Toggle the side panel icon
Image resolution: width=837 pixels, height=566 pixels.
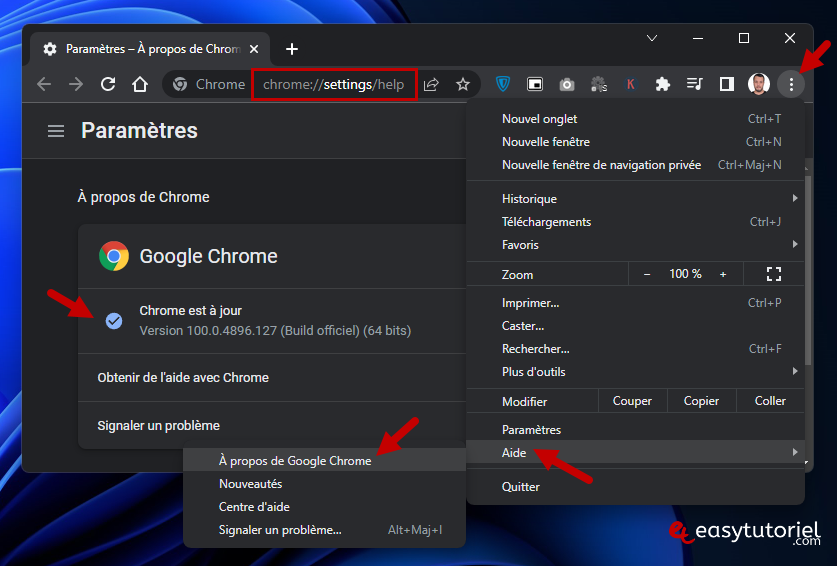pyautogui.click(x=727, y=84)
